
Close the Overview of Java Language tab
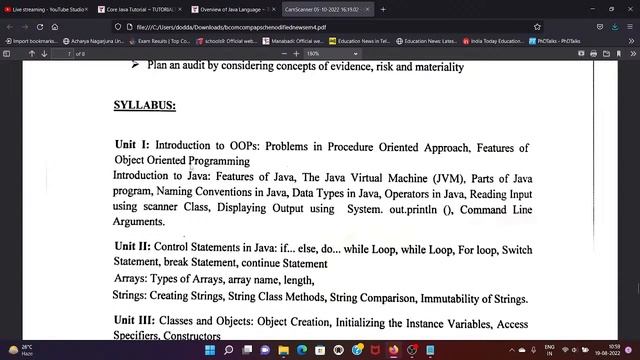273,9
